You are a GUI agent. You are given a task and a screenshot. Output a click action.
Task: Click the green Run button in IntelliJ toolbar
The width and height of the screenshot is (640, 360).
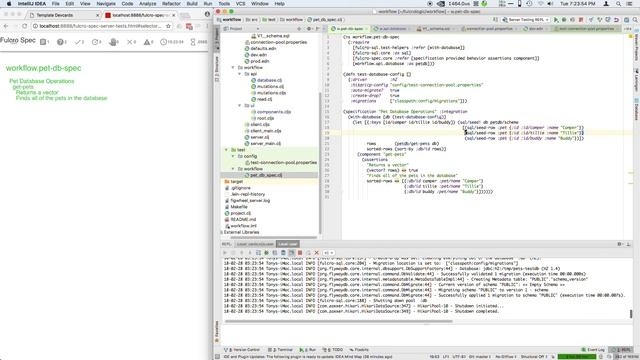pos(556,20)
